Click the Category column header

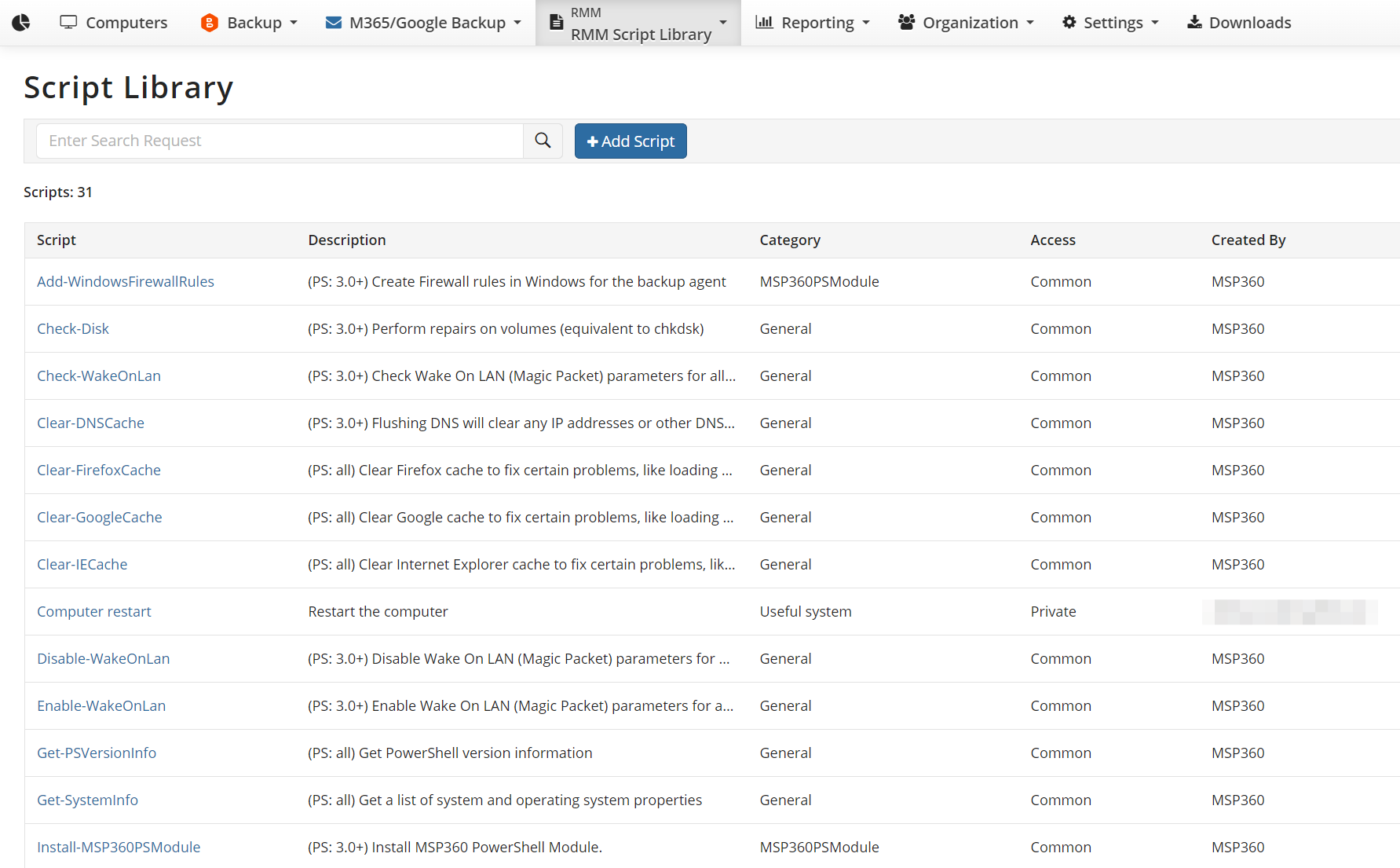790,240
